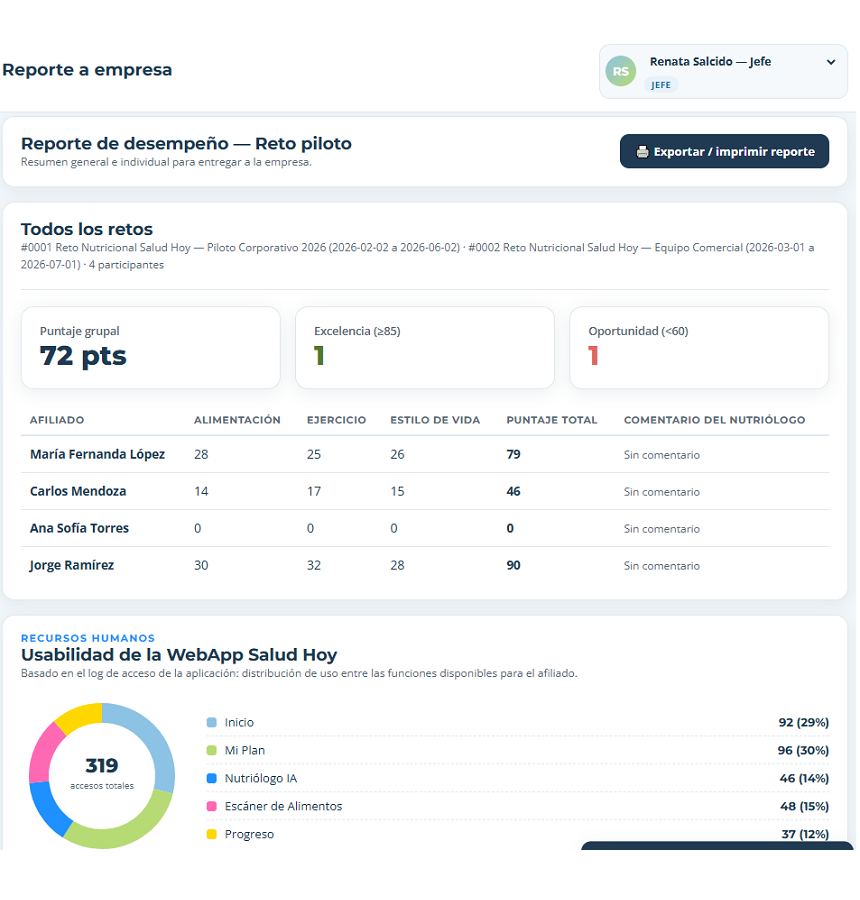Click the donut chart center 319 accesos
Screen dimensions: 860x900
pyautogui.click(x=102, y=773)
